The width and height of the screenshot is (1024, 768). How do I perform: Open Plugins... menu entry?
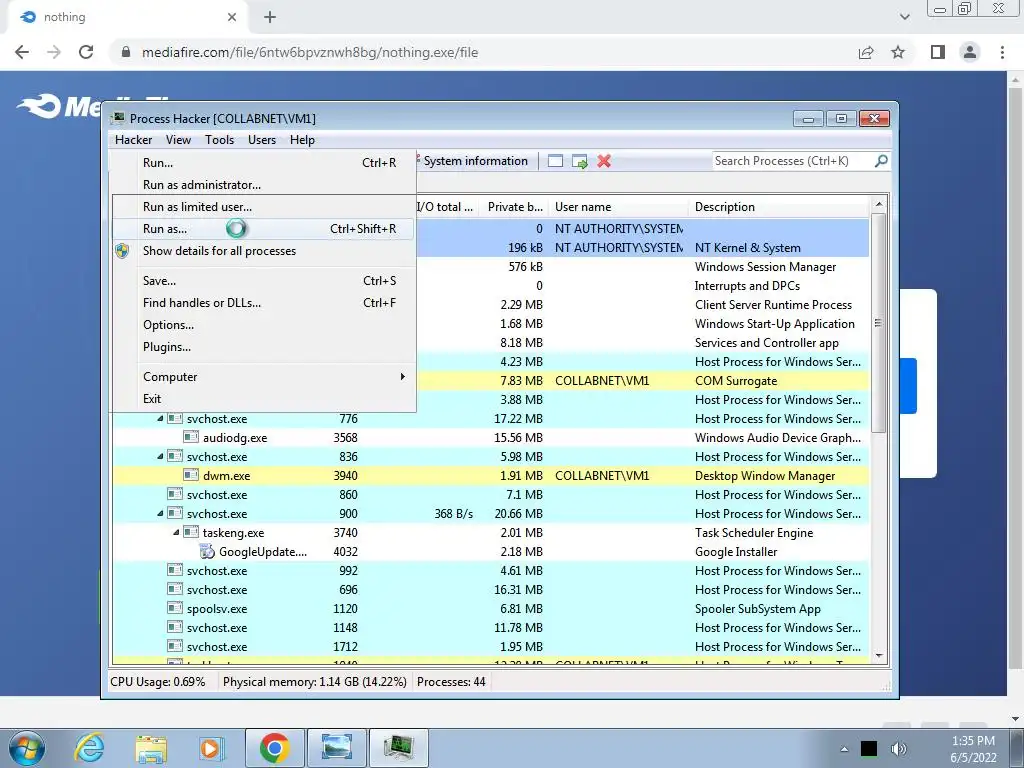tap(264, 347)
